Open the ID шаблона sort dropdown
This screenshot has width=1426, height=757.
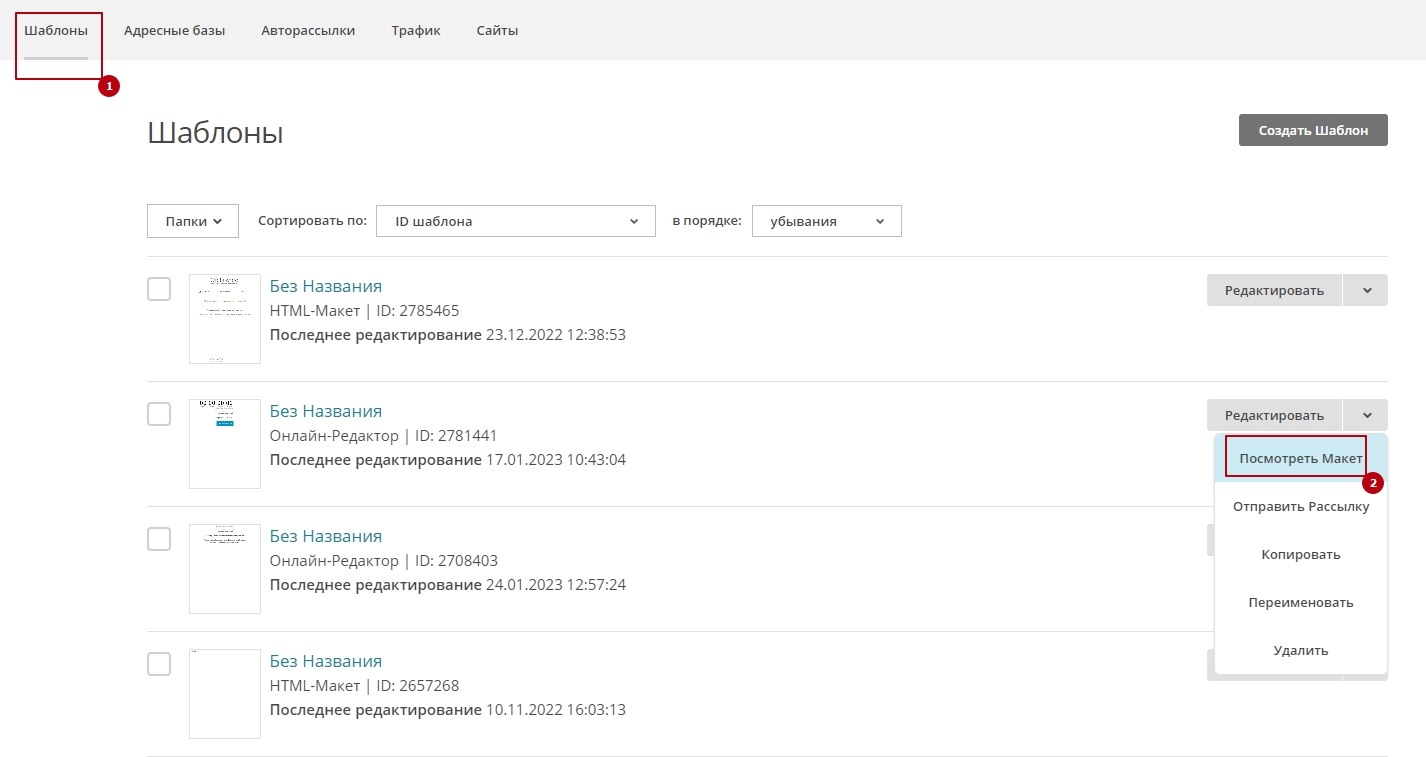coord(515,221)
